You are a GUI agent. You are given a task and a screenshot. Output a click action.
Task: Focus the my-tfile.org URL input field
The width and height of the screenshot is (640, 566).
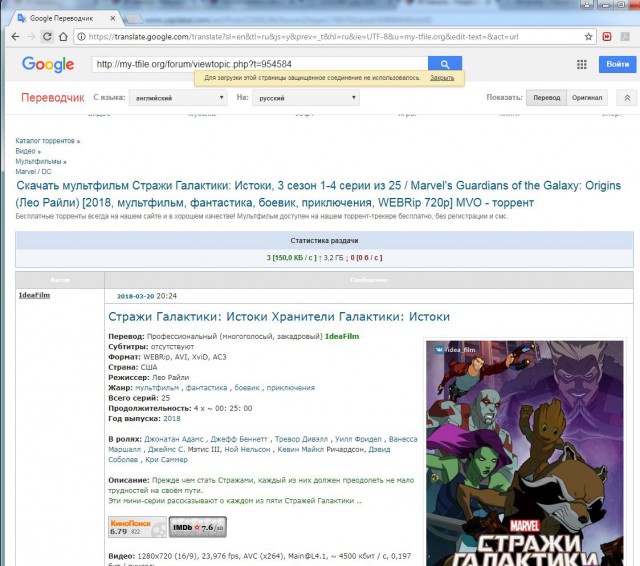tap(260, 64)
